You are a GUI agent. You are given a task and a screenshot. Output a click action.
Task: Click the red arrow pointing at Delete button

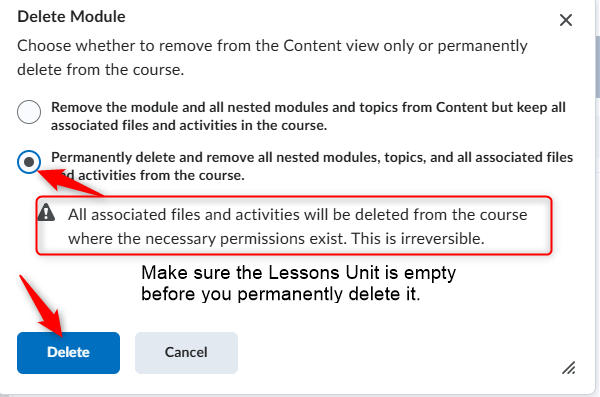(x=41, y=306)
